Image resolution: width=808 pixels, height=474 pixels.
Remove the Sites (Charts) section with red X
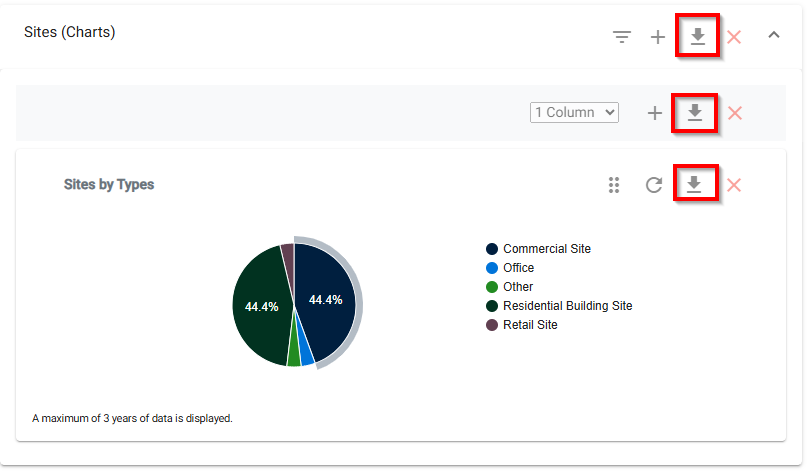(734, 37)
